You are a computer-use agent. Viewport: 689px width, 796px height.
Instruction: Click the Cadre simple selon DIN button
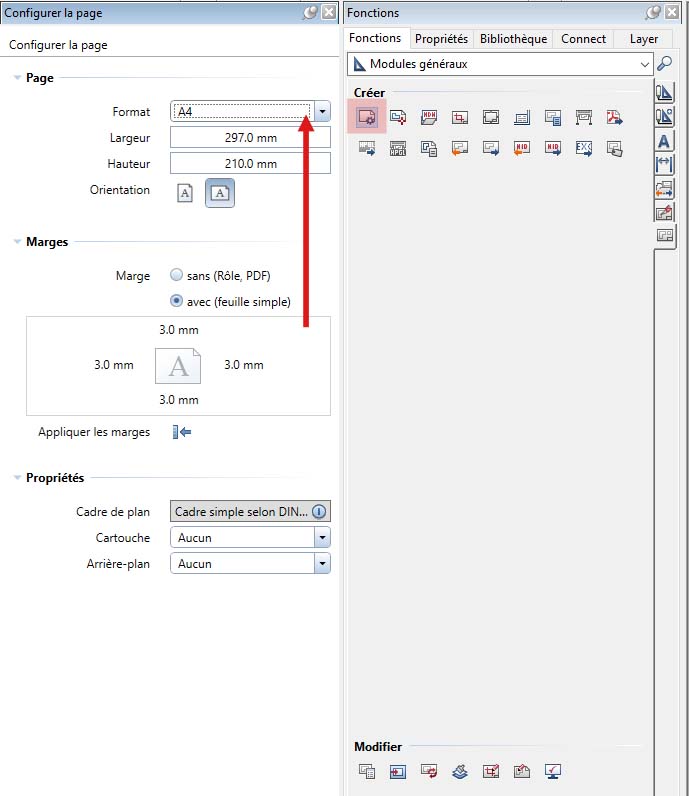(250, 511)
